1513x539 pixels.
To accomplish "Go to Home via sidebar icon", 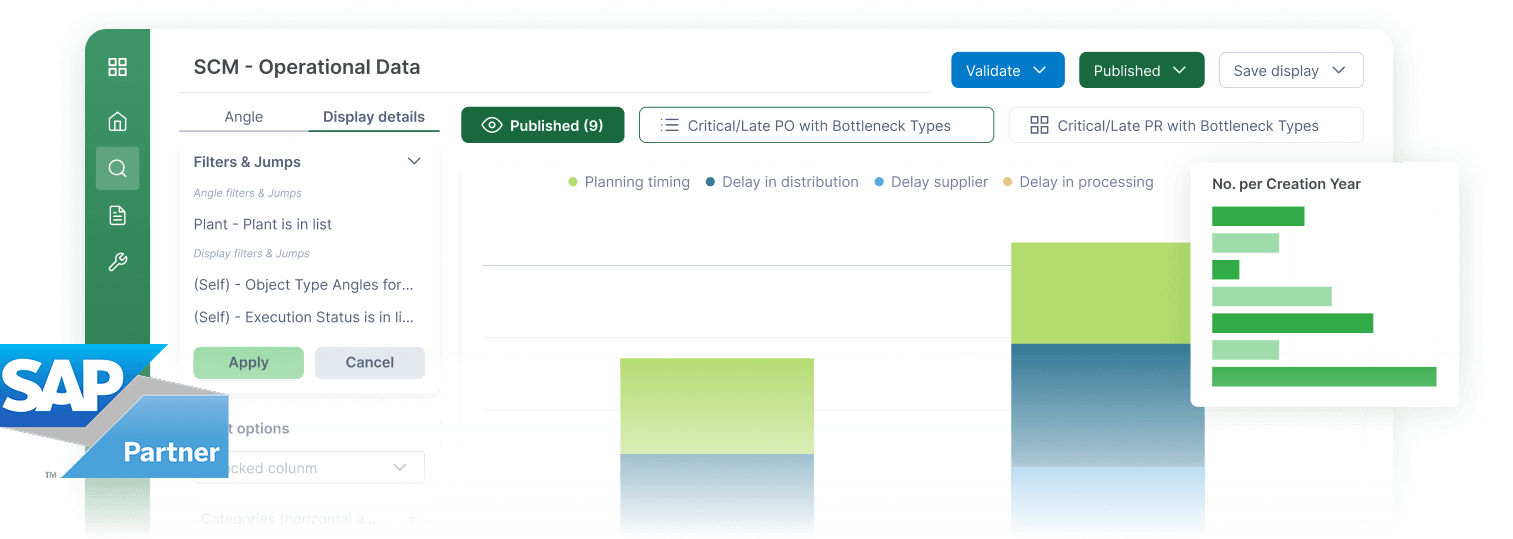I will click(x=117, y=122).
